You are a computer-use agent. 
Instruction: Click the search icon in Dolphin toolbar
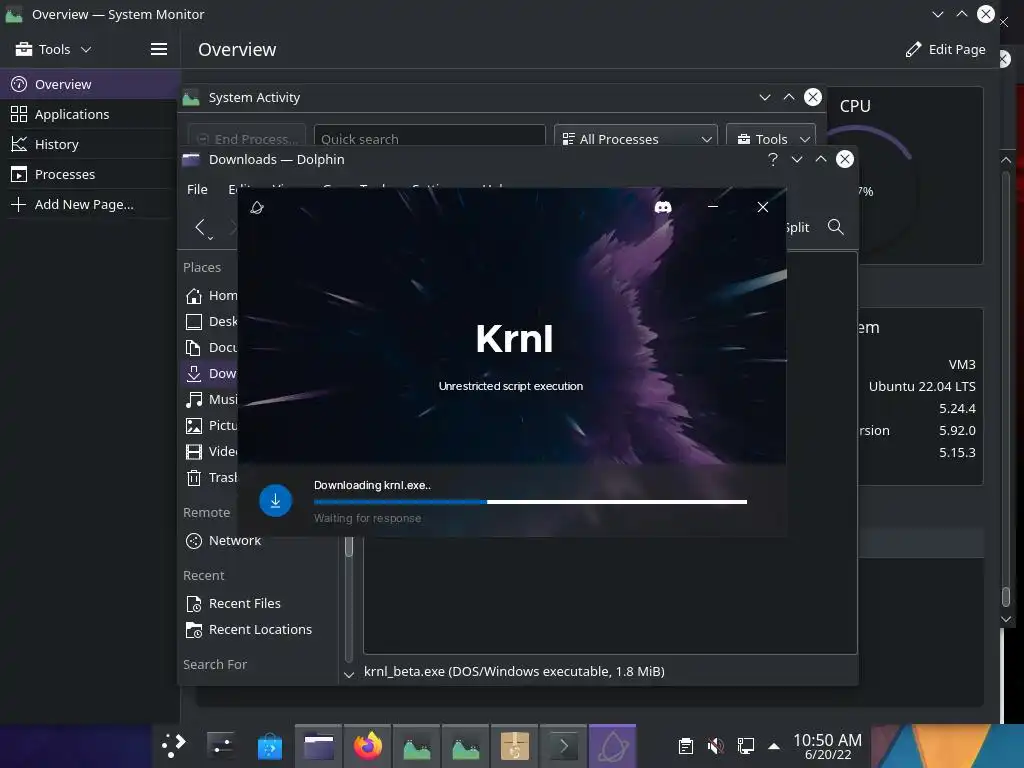click(x=835, y=227)
